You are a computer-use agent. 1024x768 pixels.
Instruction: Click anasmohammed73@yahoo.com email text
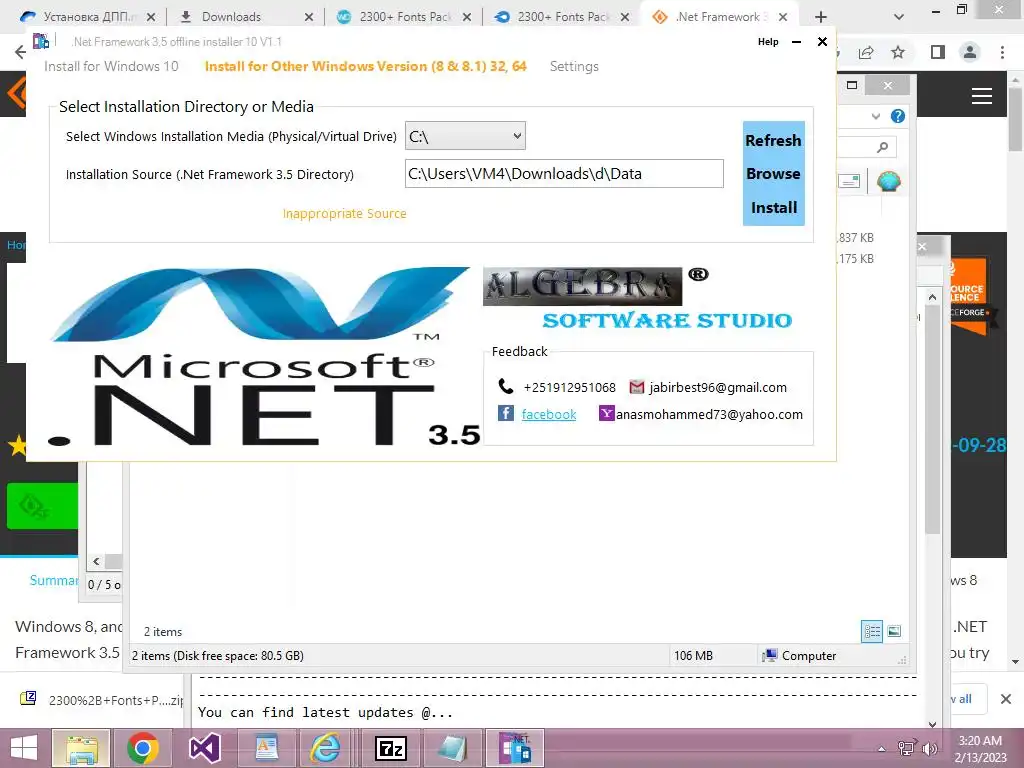click(x=709, y=414)
